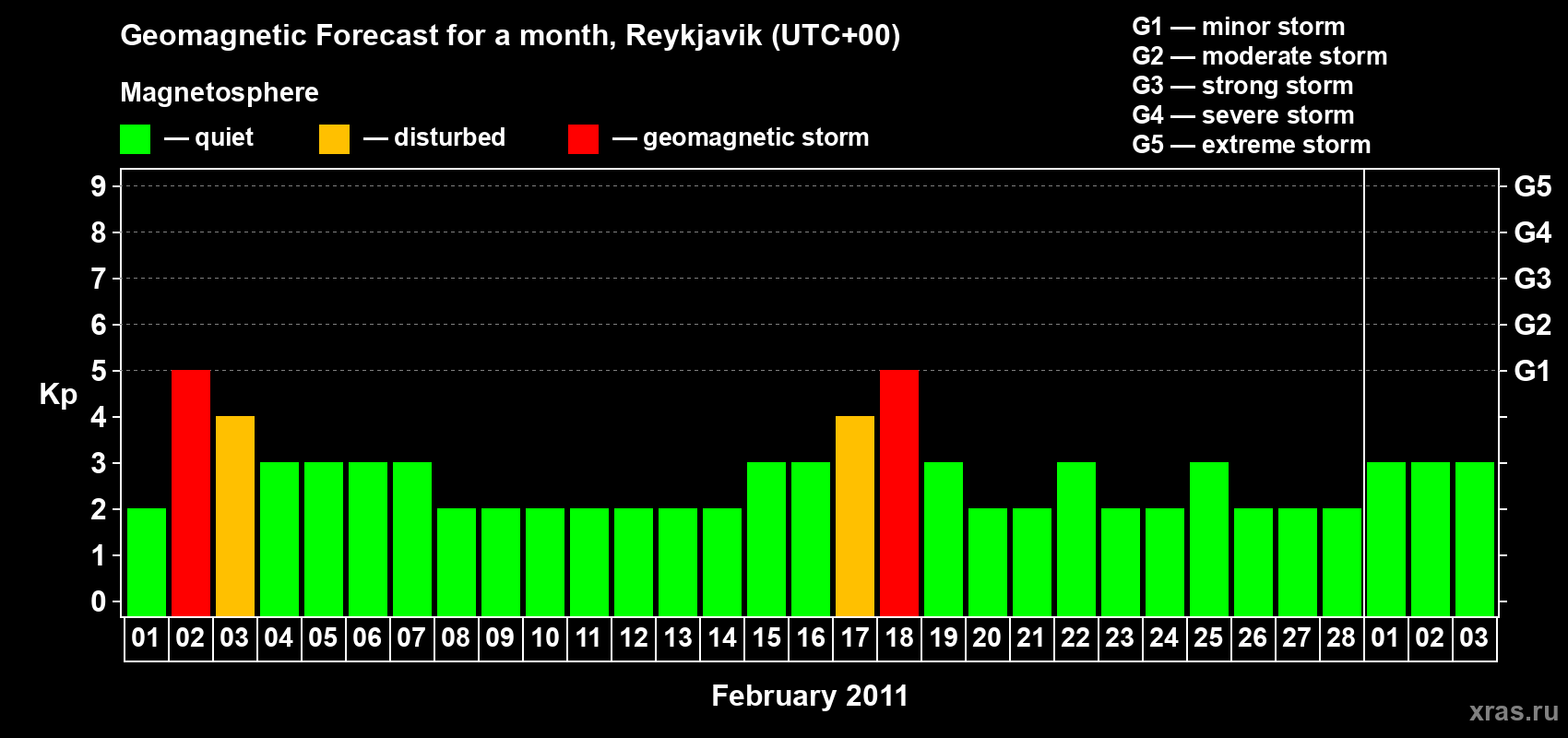Click 'G3 — strong storm' legend text

point(1242,86)
